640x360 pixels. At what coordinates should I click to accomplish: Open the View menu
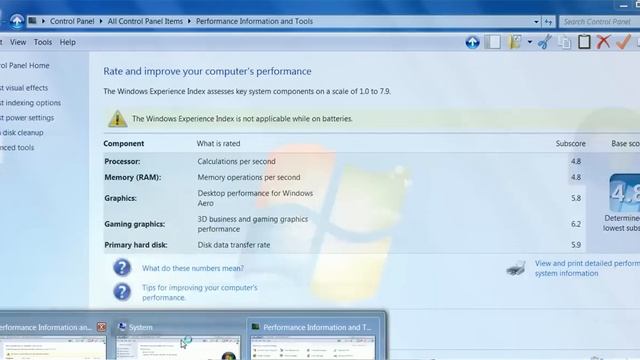pos(18,42)
